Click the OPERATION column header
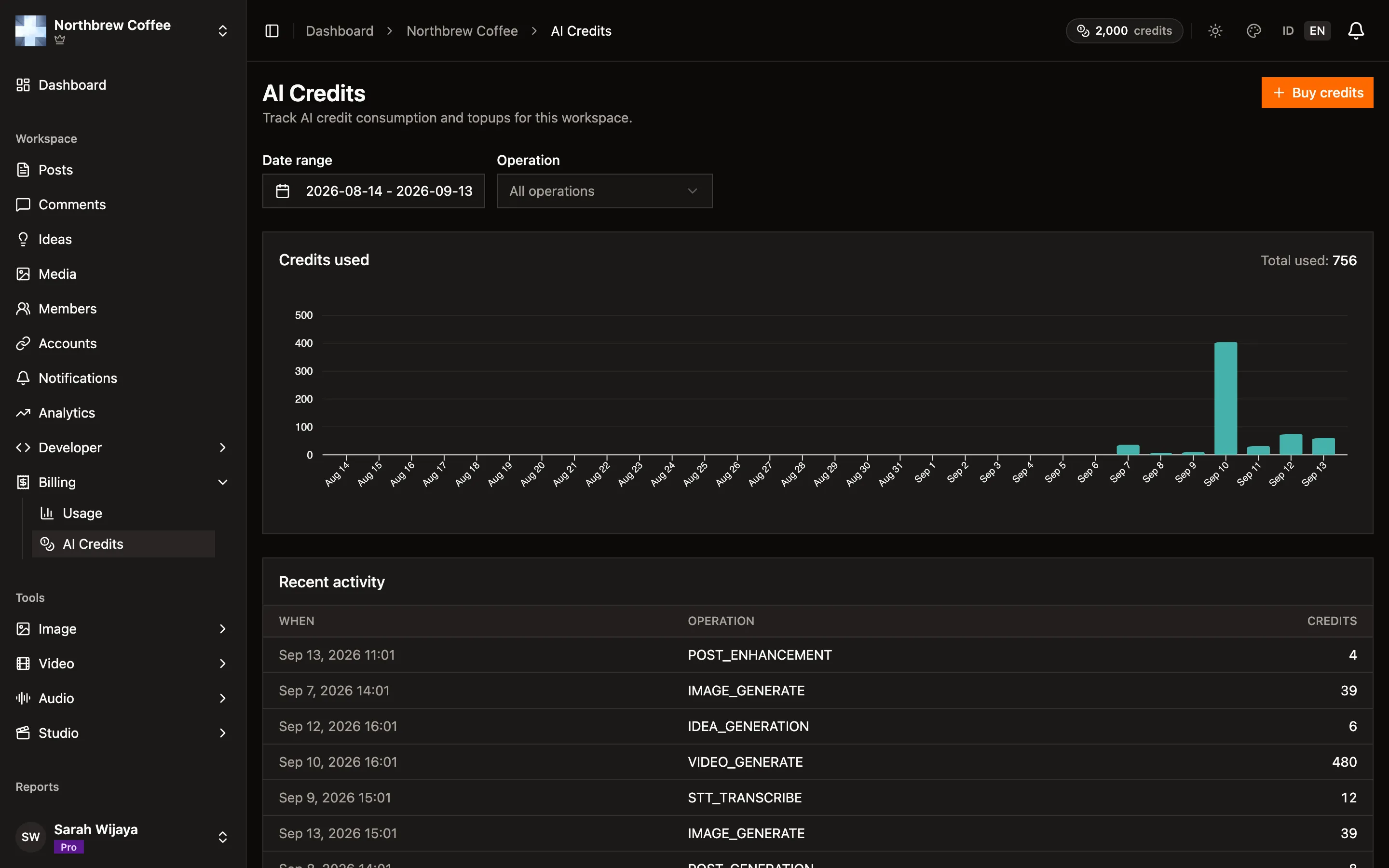 [x=721, y=621]
